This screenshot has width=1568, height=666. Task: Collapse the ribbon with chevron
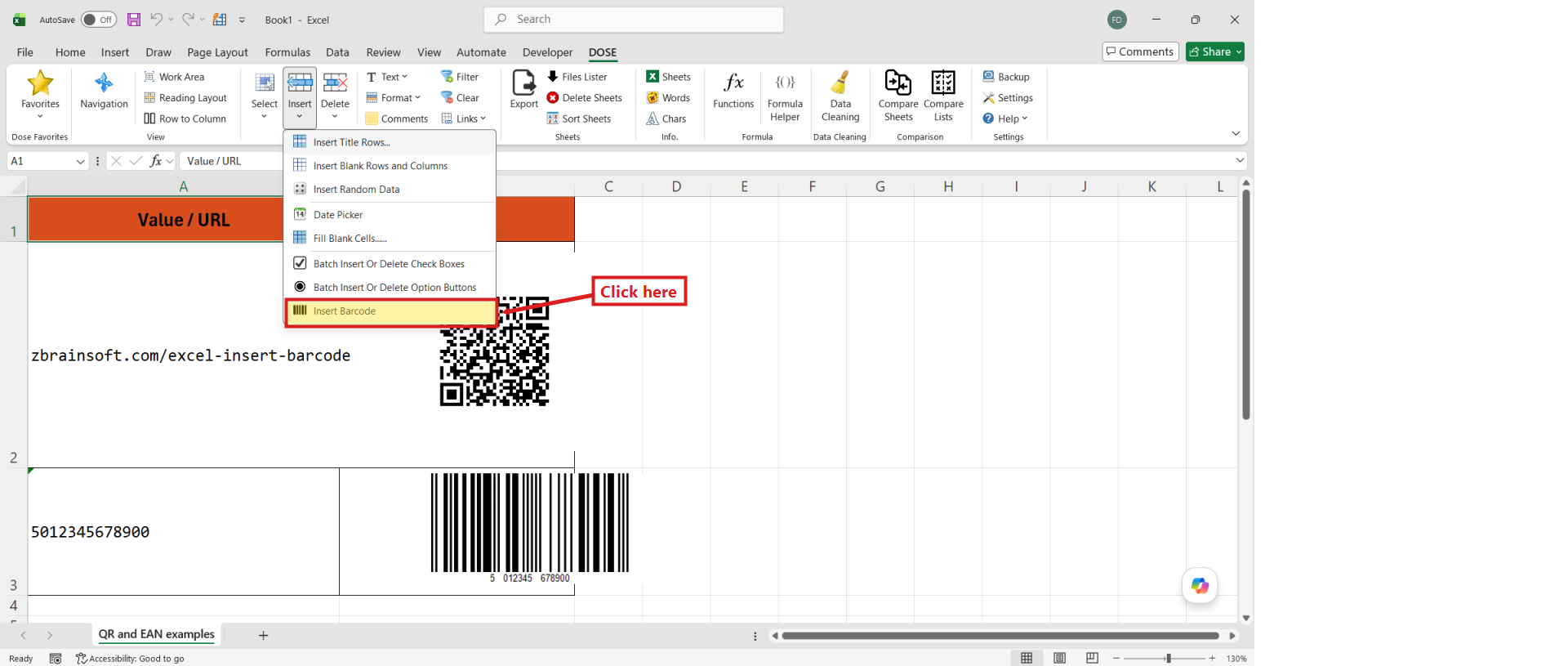(x=1236, y=133)
